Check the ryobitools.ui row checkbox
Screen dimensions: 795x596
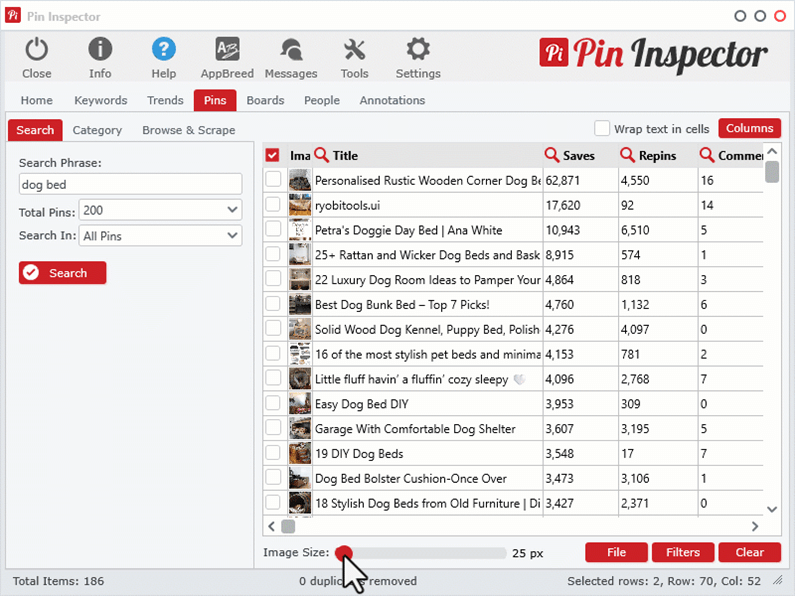coord(273,204)
